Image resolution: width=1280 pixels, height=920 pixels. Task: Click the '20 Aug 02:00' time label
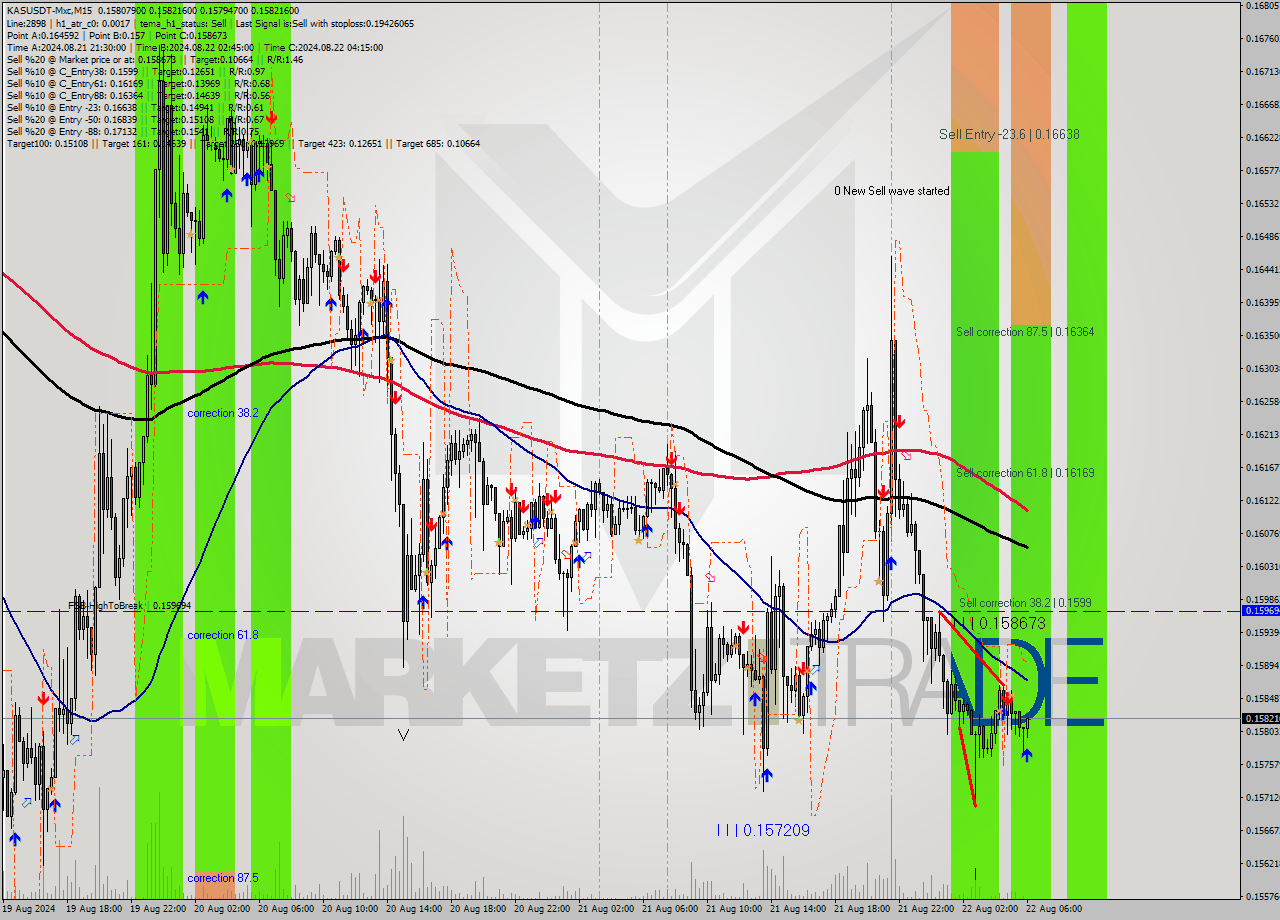click(x=222, y=910)
